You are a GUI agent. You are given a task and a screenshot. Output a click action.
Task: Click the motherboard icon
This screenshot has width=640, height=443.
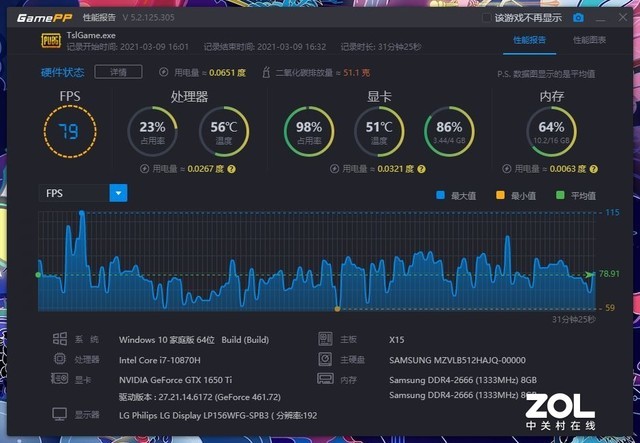point(325,338)
